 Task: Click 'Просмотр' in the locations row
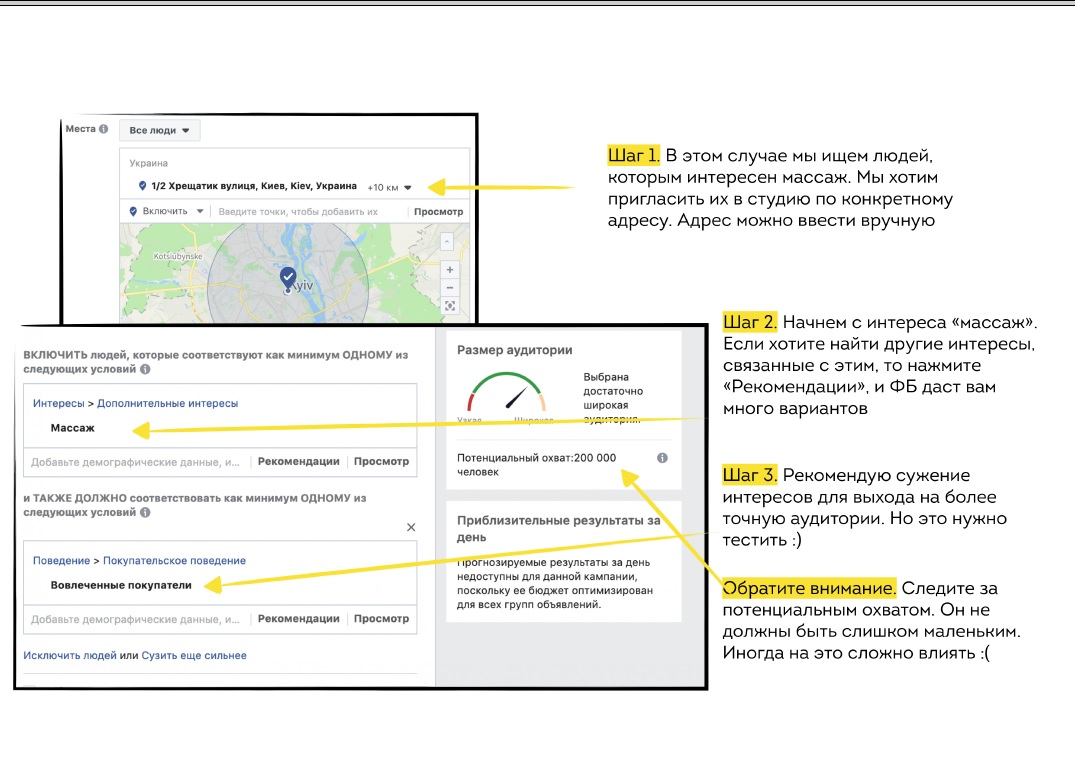[438, 212]
